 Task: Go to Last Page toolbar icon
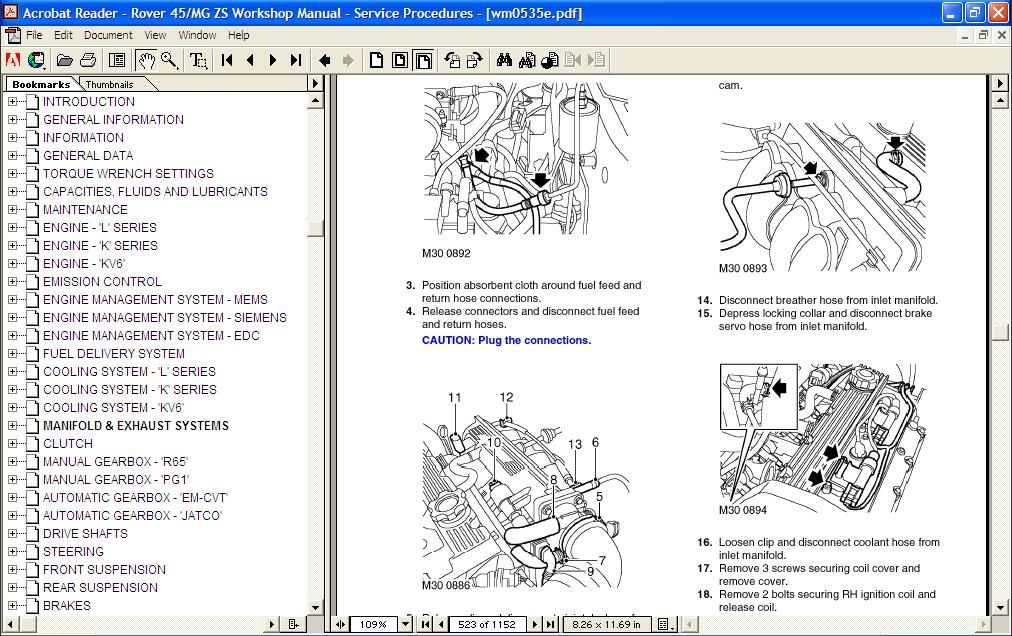point(296,61)
